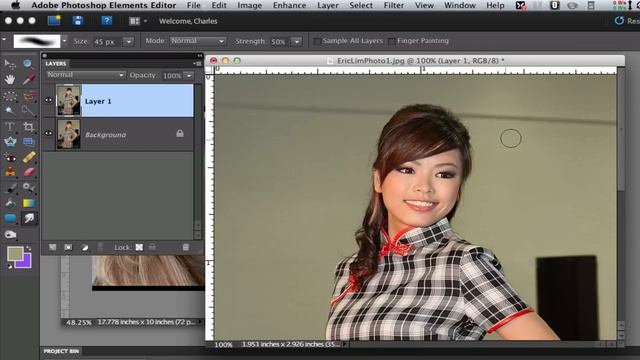Select the Hand tool
Screen dimensions: 640x360
[x=10, y=80]
